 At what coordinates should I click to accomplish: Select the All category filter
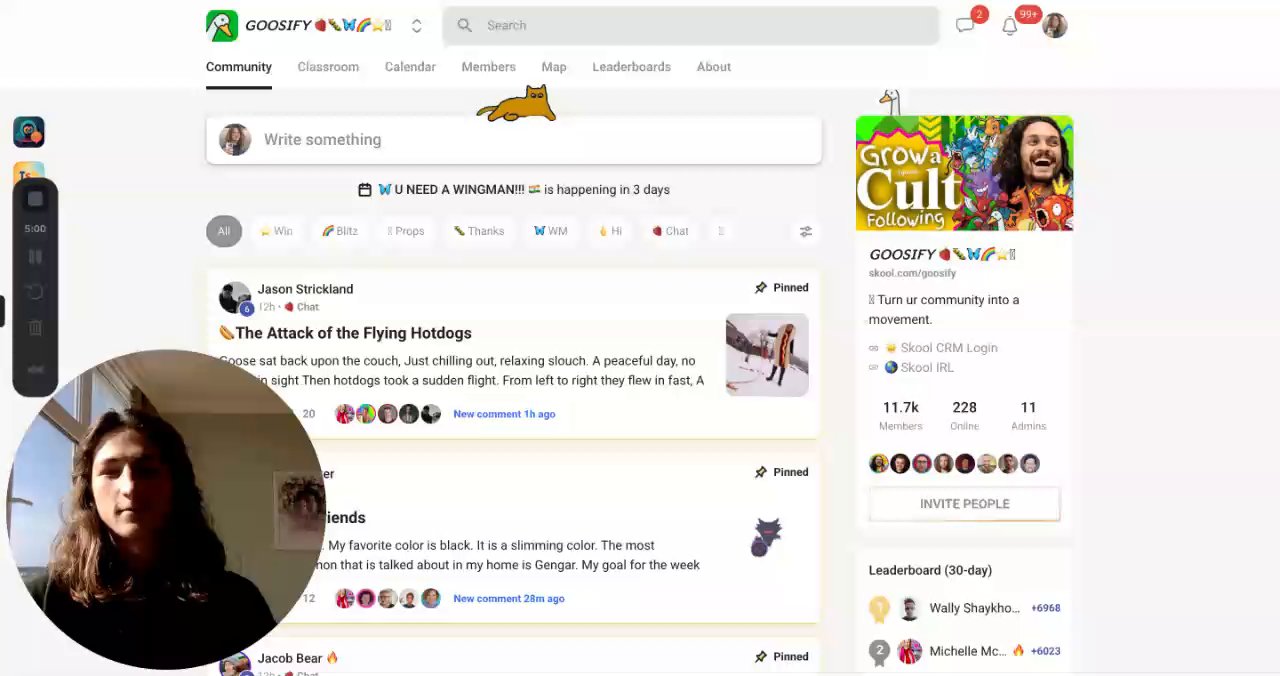coord(224,231)
